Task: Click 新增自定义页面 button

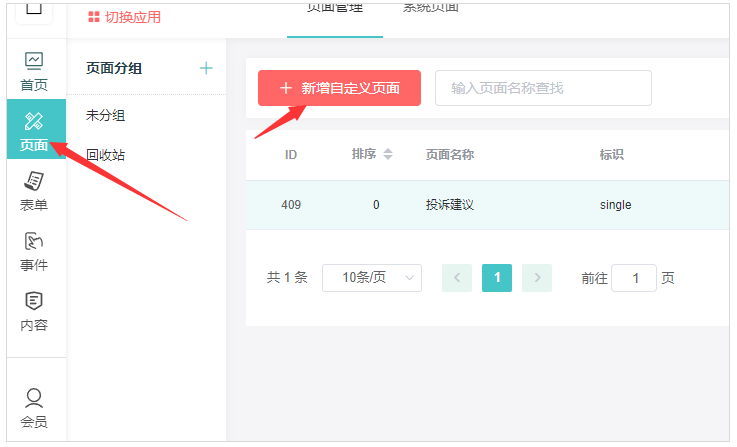Action: [x=339, y=88]
